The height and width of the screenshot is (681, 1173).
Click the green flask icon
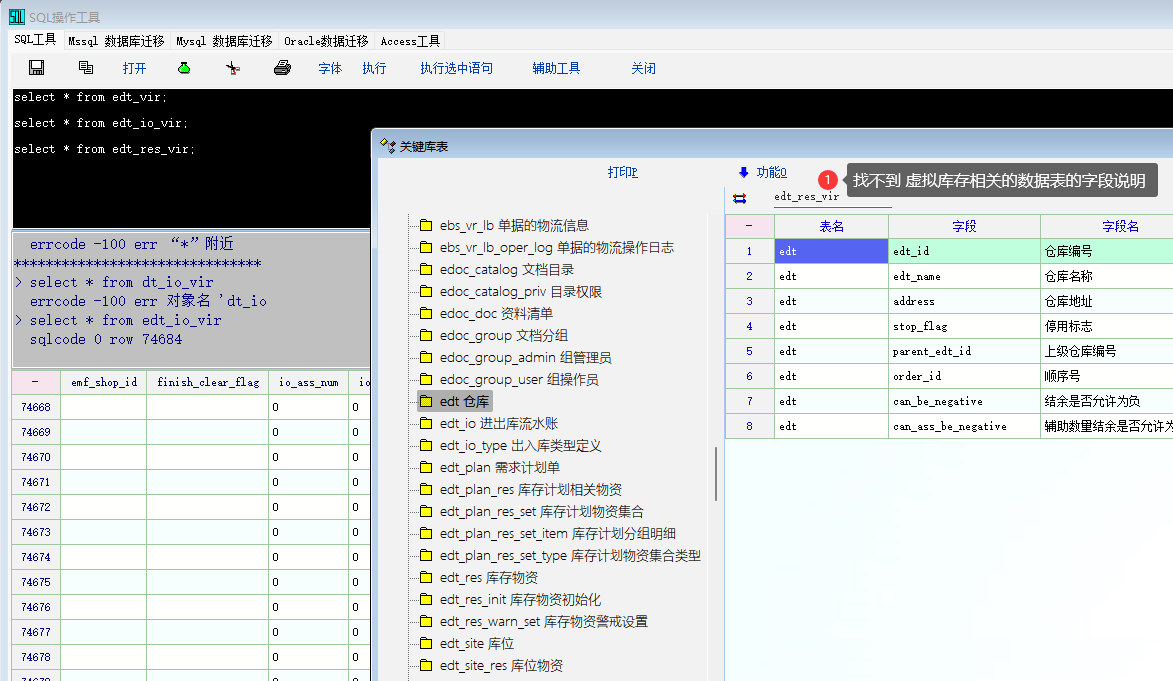[x=184, y=68]
